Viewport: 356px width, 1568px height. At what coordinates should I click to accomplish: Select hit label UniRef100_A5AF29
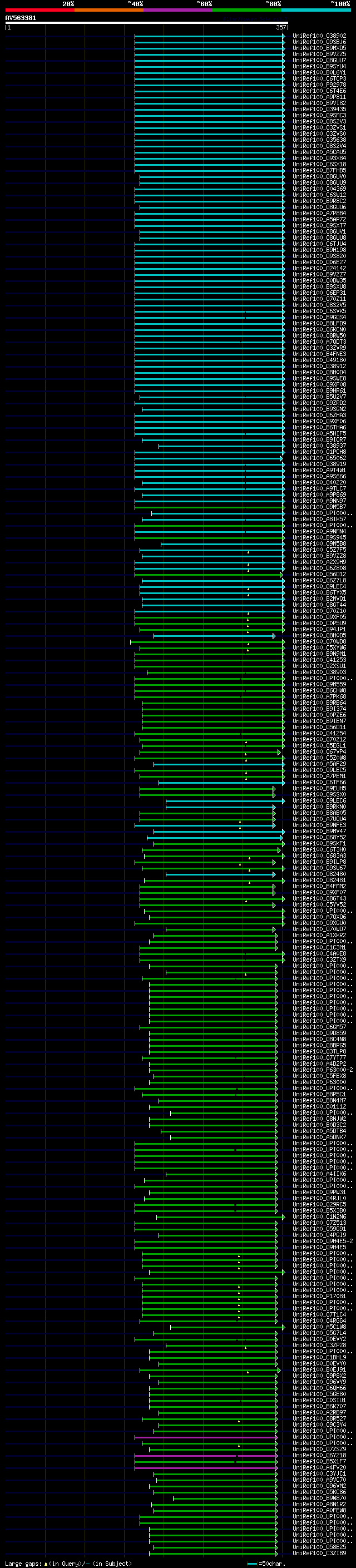[x=319, y=764]
